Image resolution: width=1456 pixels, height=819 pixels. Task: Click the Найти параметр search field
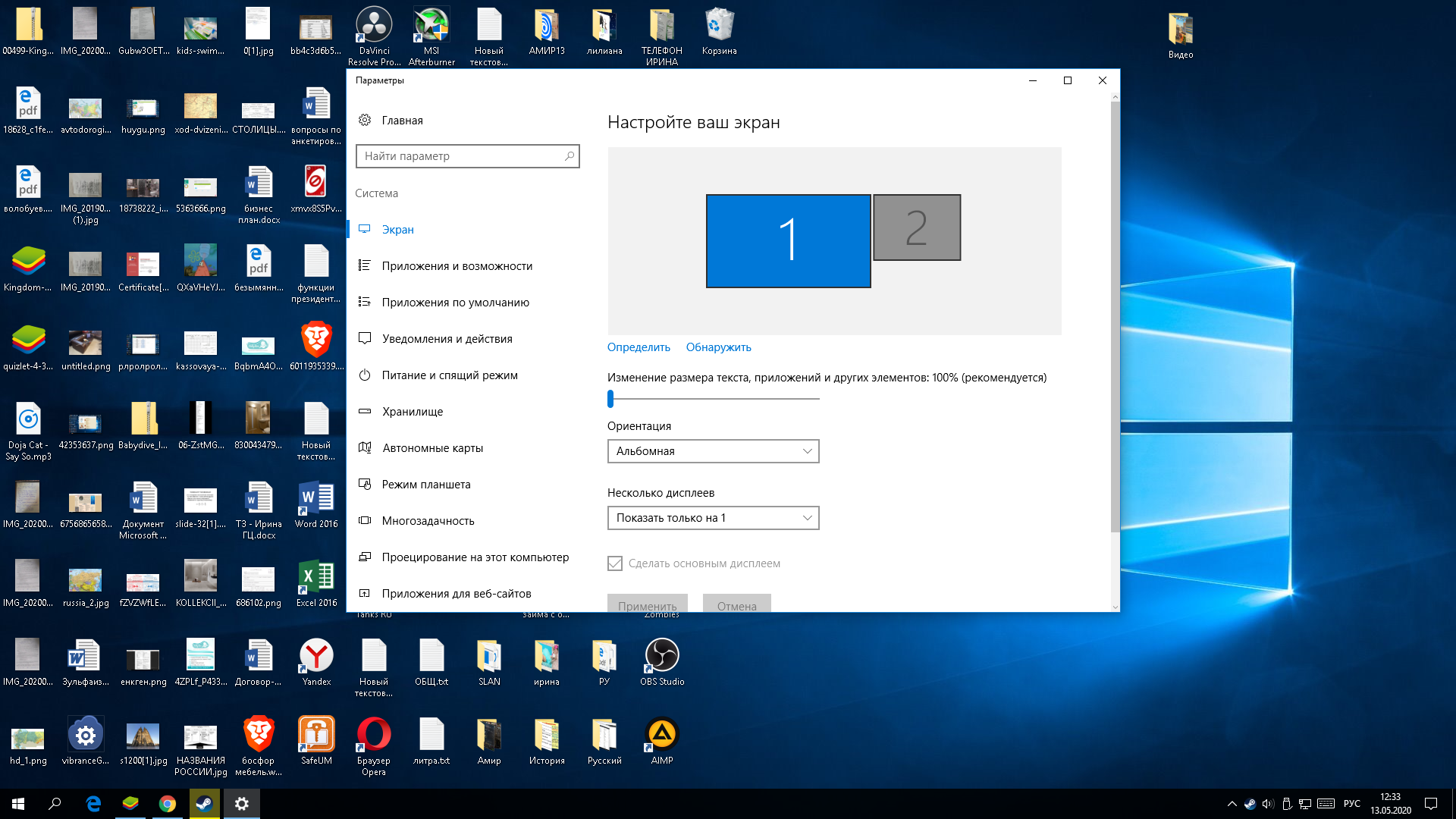click(467, 156)
